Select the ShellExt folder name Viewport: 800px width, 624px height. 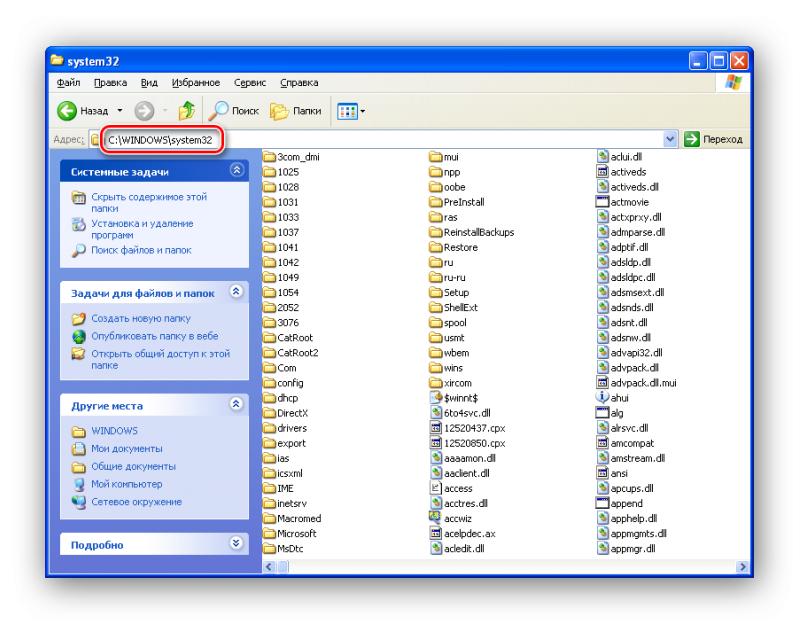(x=460, y=307)
